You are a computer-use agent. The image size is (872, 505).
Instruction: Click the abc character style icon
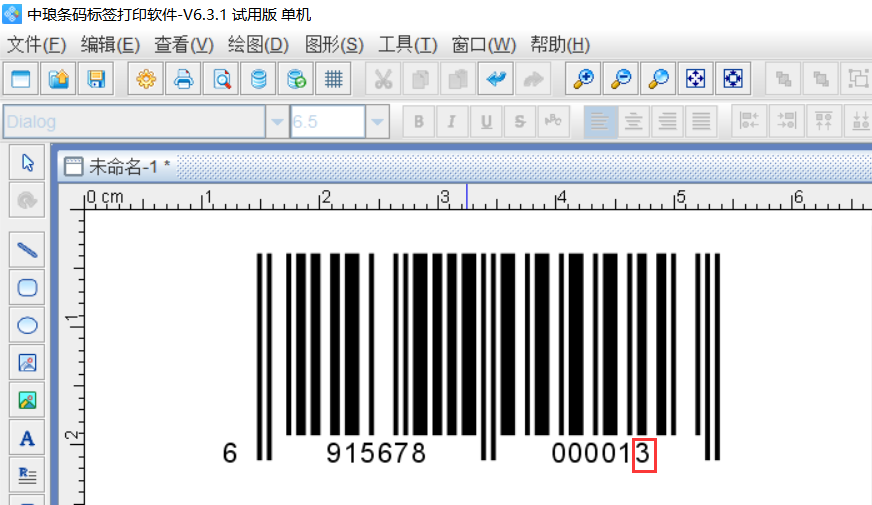553,121
